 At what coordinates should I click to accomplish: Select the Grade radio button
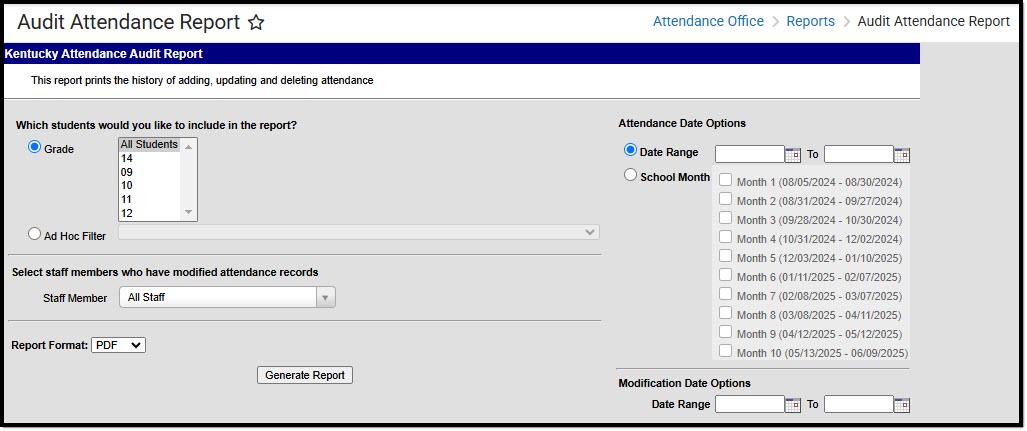click(x=35, y=147)
